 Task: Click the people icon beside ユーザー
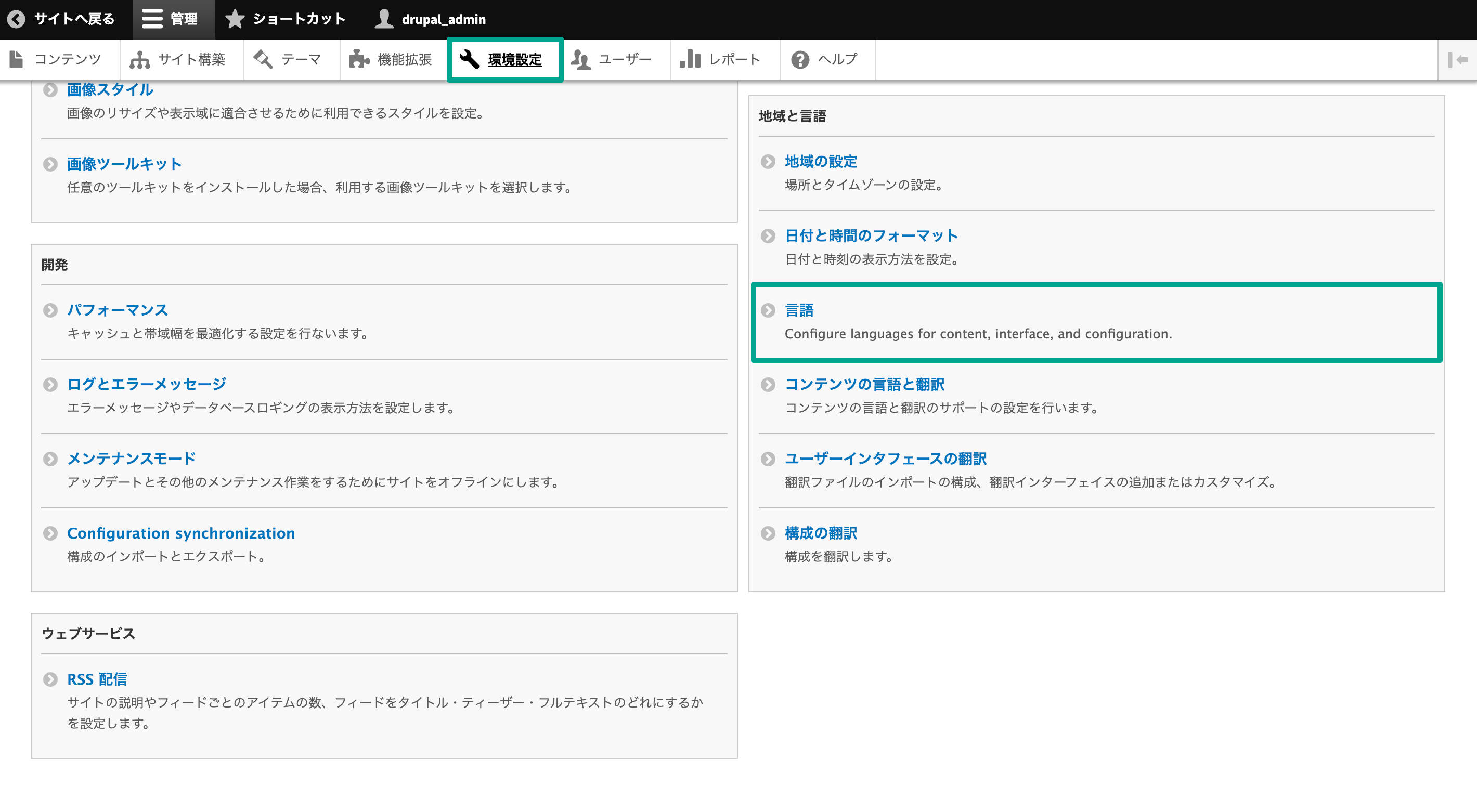[x=581, y=59]
